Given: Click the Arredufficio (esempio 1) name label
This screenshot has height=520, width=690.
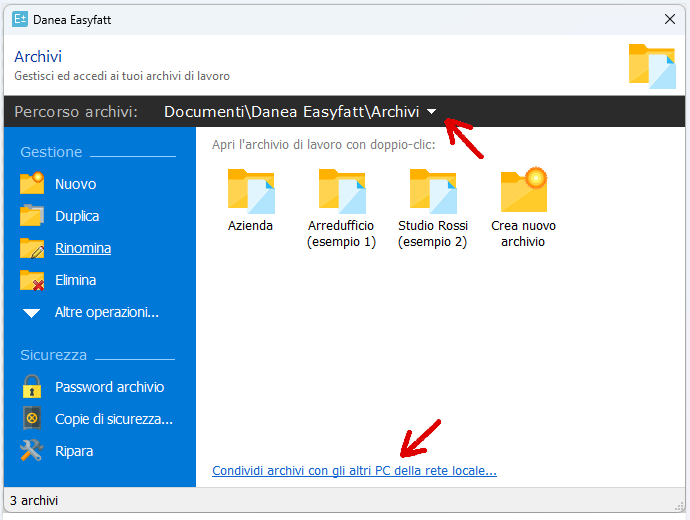Looking at the screenshot, I should click(x=341, y=234).
